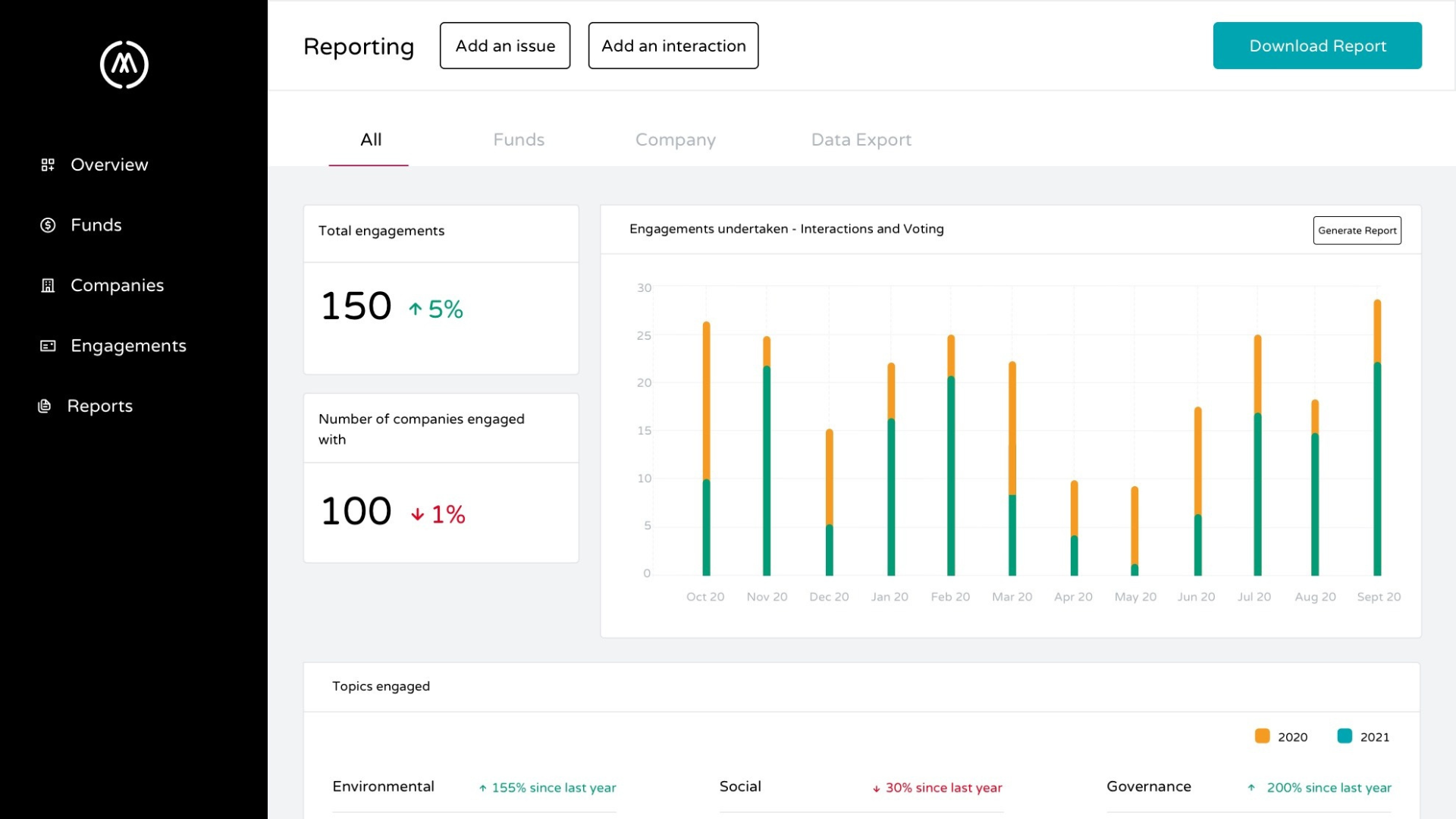Click the Download Report button
The image size is (1456, 819).
tap(1317, 45)
